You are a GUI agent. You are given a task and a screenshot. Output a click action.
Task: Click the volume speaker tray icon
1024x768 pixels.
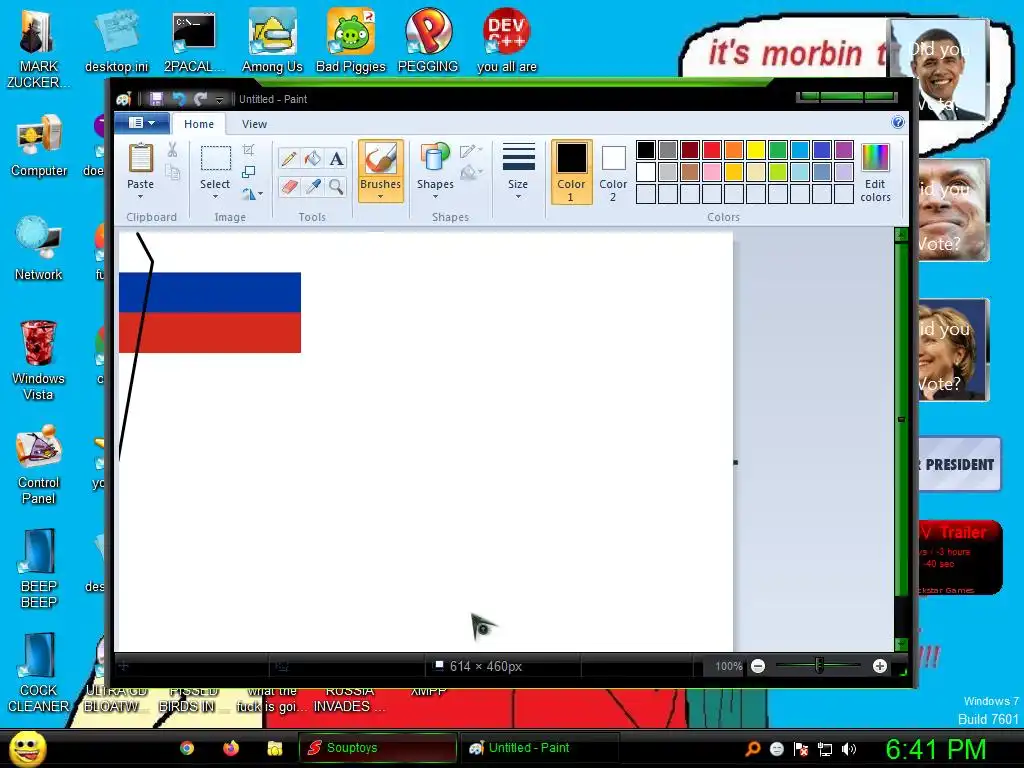[848, 749]
